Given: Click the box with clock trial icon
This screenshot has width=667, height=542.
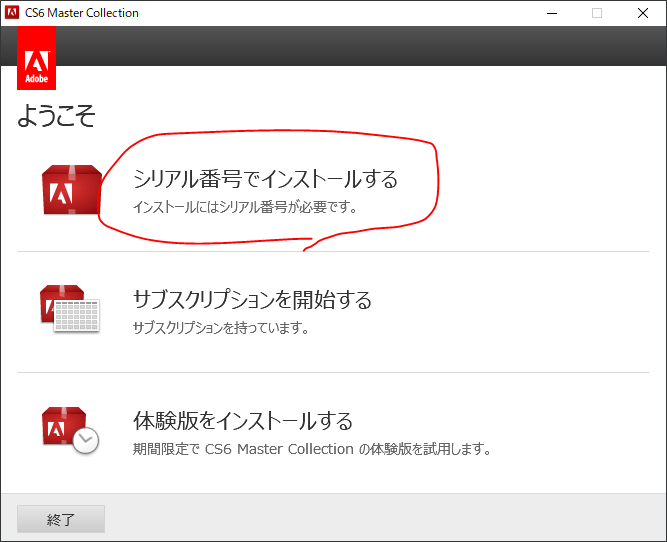Looking at the screenshot, I should 71,430.
